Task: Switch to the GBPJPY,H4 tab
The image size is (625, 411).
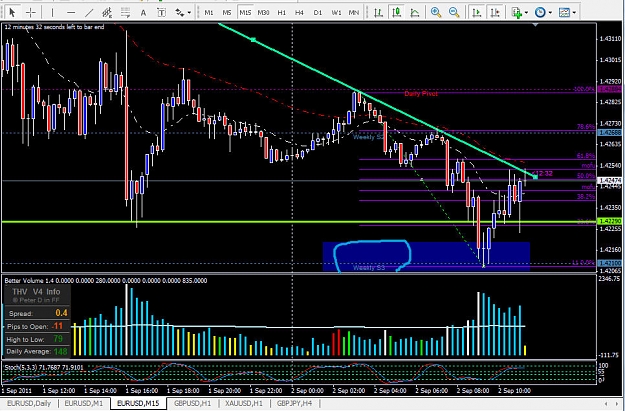Action: [294, 403]
